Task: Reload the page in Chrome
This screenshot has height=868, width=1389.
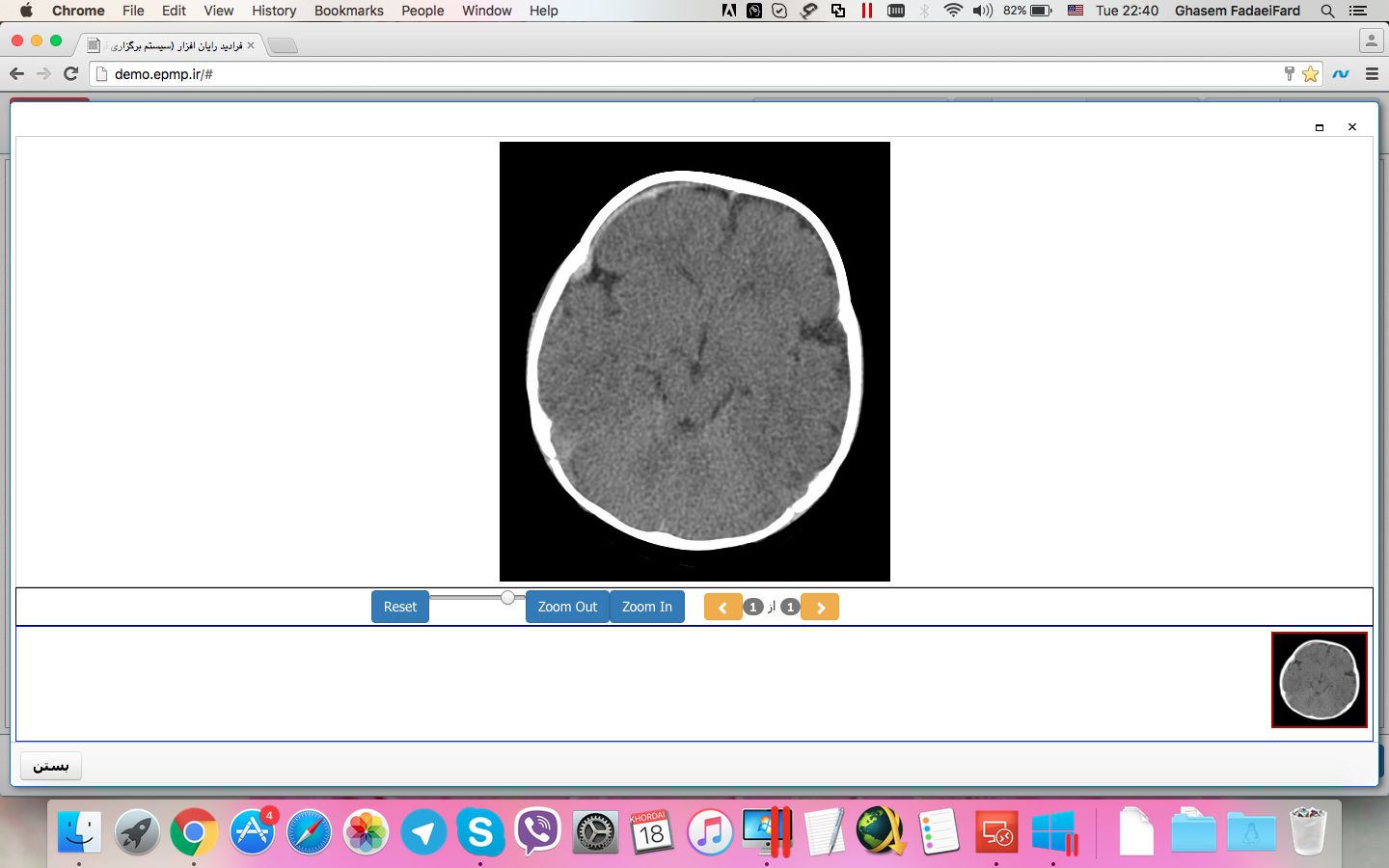Action: point(70,73)
